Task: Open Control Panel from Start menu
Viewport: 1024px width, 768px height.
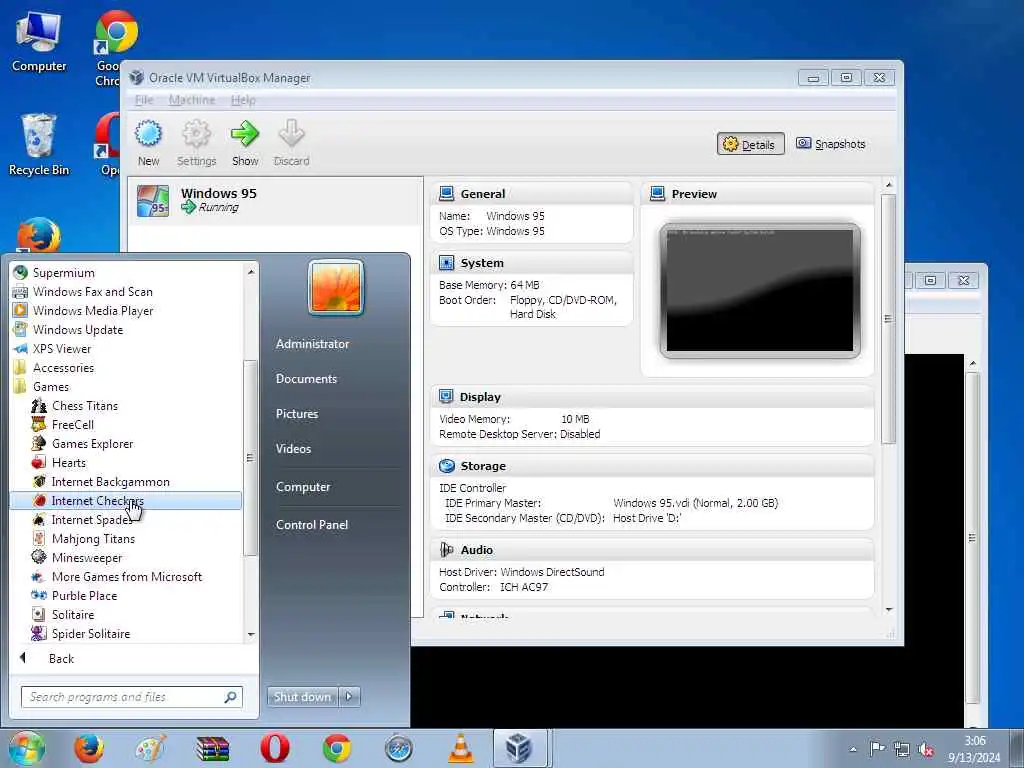Action: (312, 524)
